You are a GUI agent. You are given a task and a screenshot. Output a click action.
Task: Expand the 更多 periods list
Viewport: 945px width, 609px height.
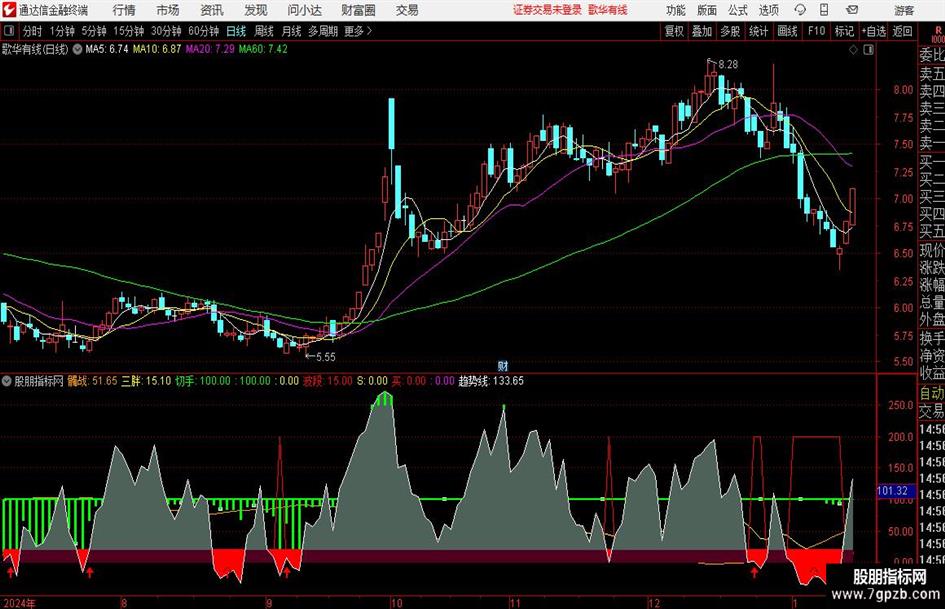click(x=359, y=31)
